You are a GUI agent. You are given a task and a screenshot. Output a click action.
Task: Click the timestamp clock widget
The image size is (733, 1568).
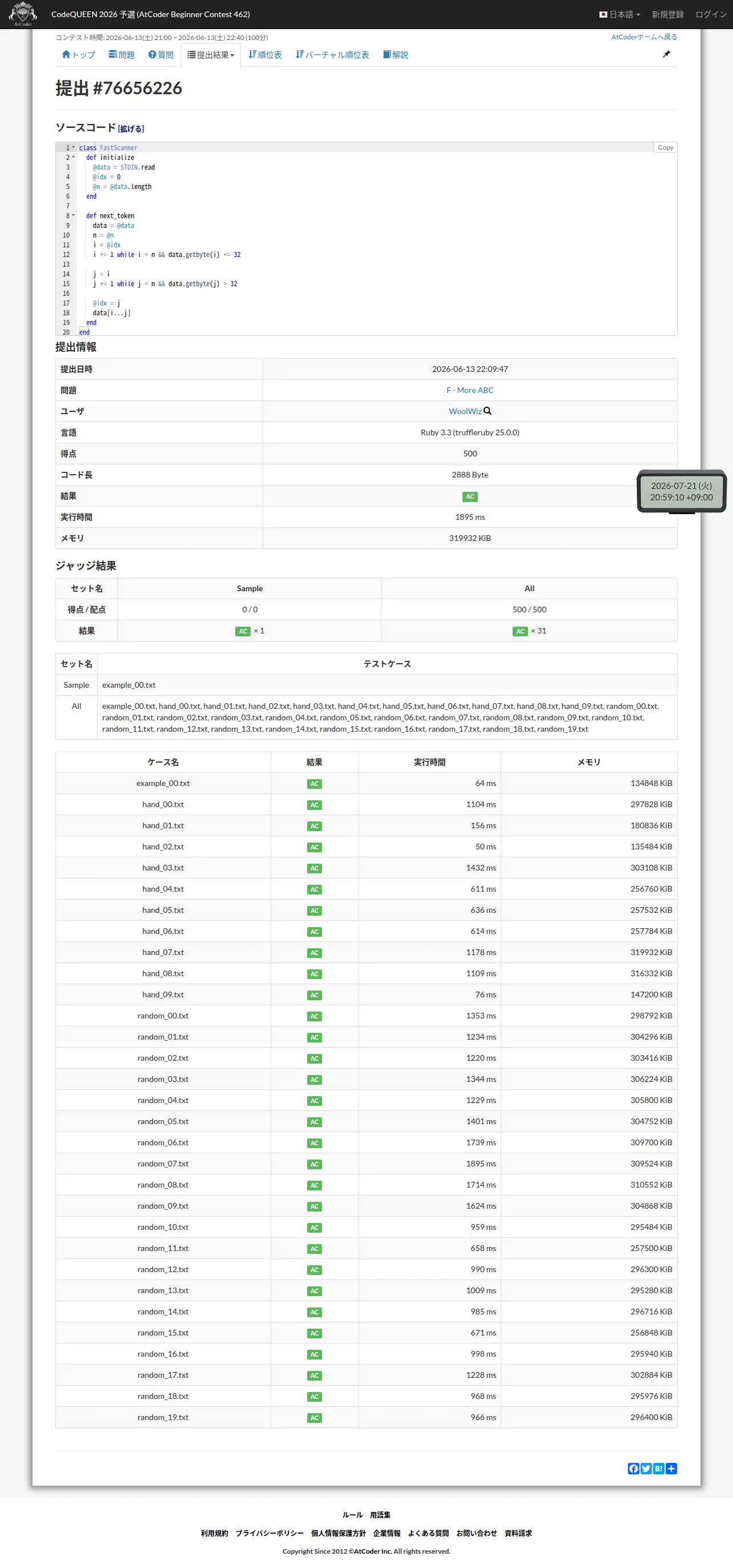click(x=681, y=491)
